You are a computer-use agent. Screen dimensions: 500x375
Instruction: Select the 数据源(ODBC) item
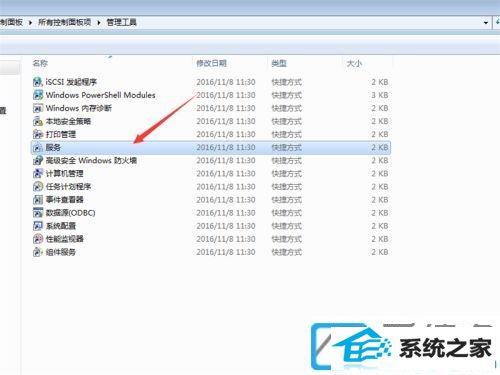tap(211, 213)
